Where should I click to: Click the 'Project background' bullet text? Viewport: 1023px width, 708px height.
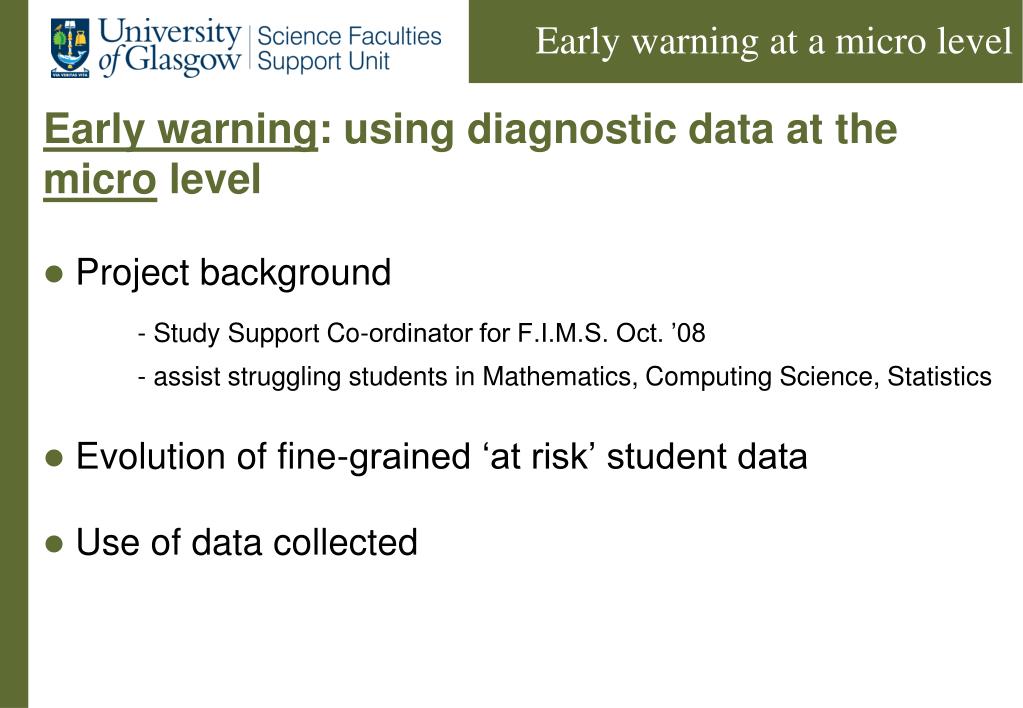pos(233,272)
